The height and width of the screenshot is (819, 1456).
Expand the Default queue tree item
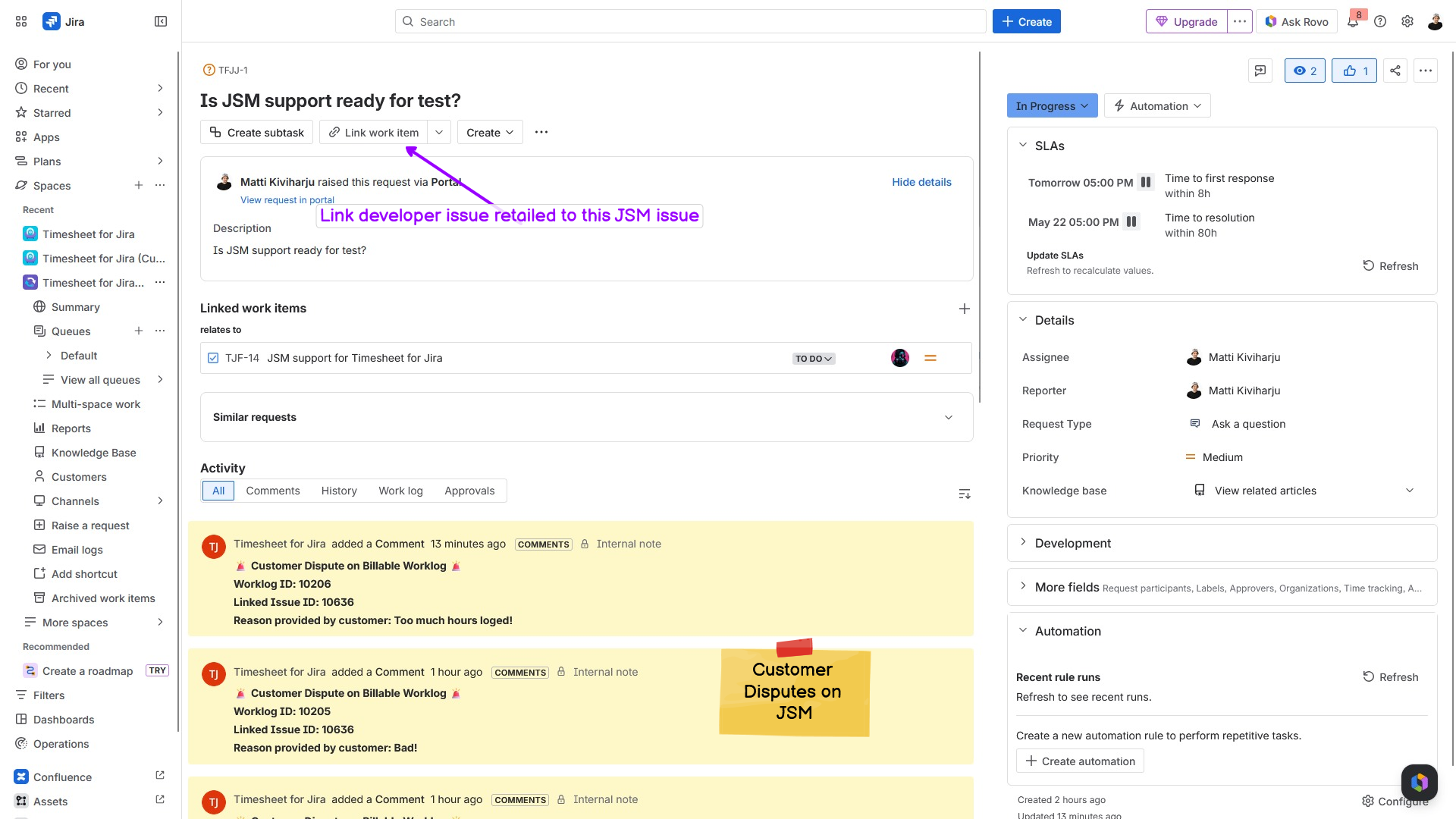49,355
